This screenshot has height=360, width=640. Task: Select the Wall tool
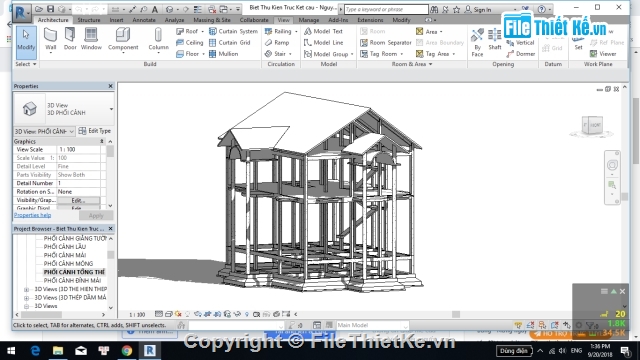pyautogui.click(x=51, y=40)
